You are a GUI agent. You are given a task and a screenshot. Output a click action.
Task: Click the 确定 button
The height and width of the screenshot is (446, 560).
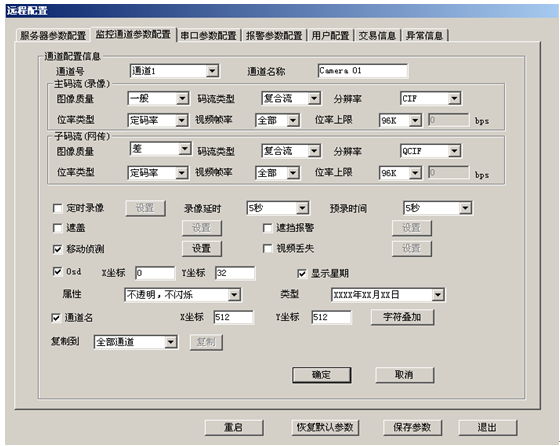(x=321, y=375)
